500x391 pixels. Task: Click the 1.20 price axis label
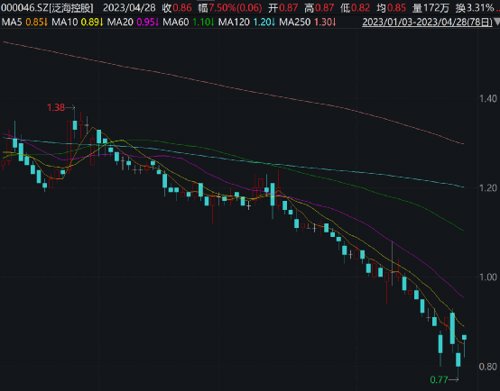pyautogui.click(x=488, y=188)
